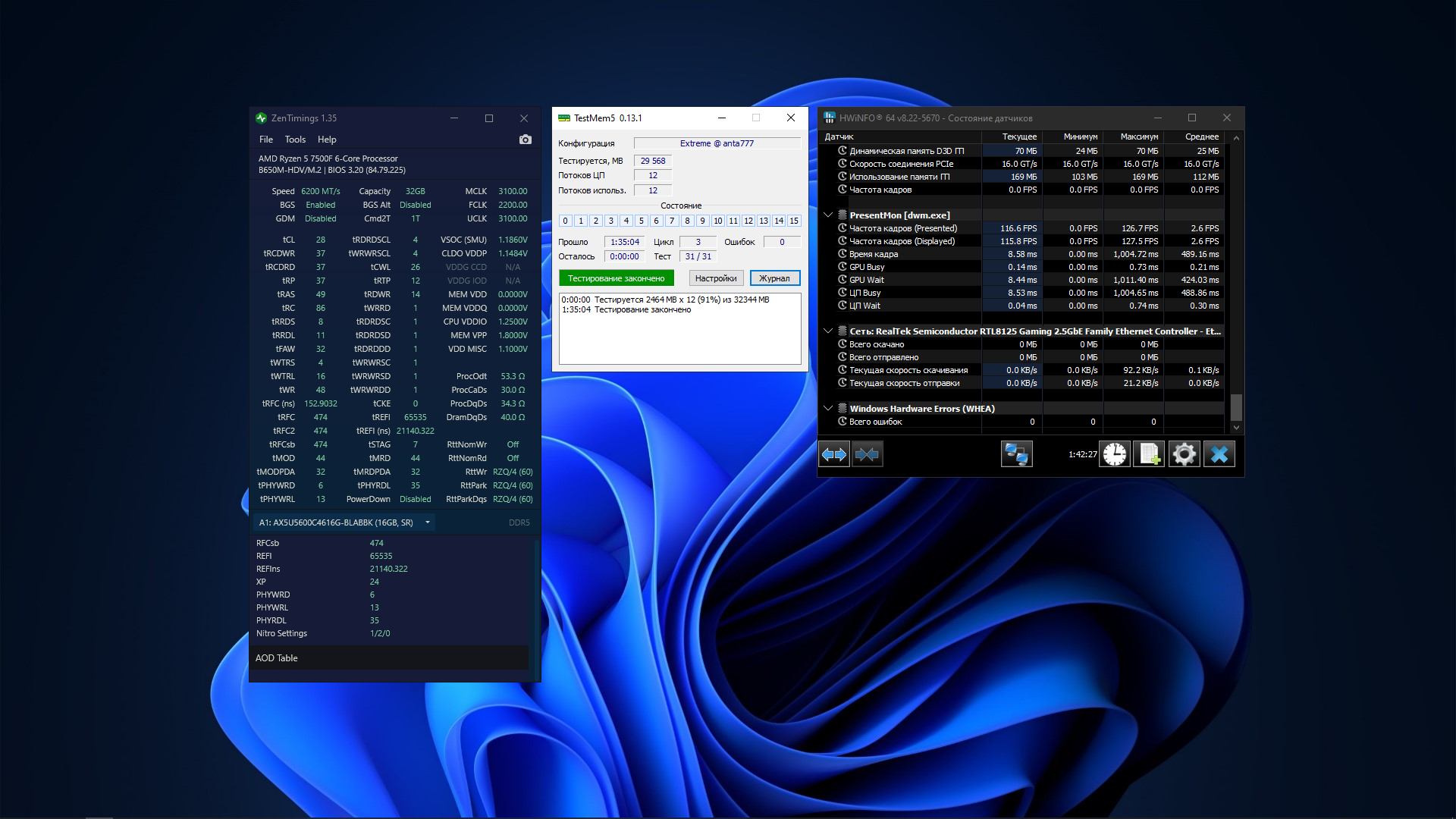Collapse the RealTek Ethernet Controller group

tap(828, 331)
